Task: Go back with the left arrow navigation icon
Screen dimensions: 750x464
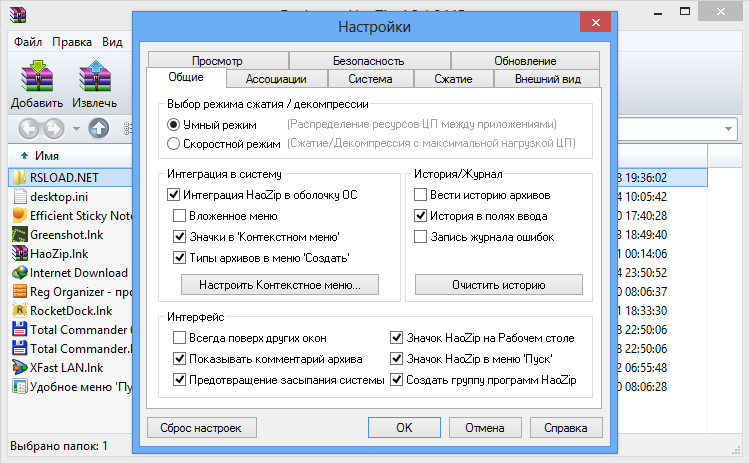Action: tap(29, 129)
